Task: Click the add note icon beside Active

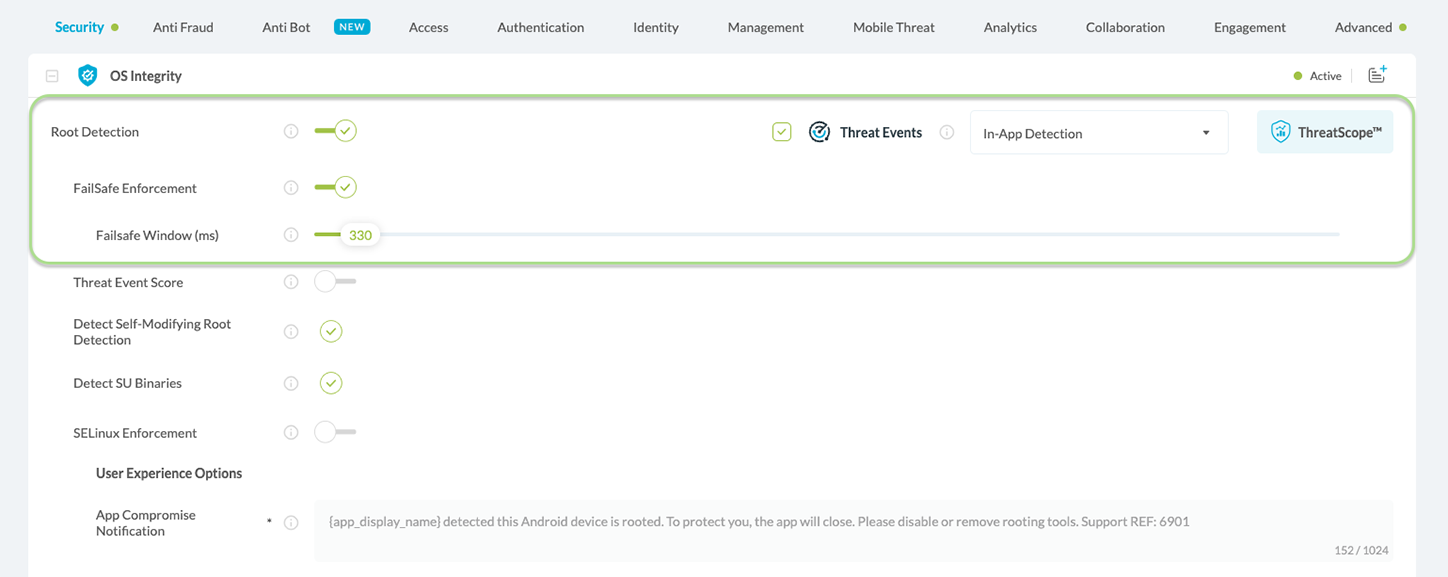Action: coord(1377,75)
